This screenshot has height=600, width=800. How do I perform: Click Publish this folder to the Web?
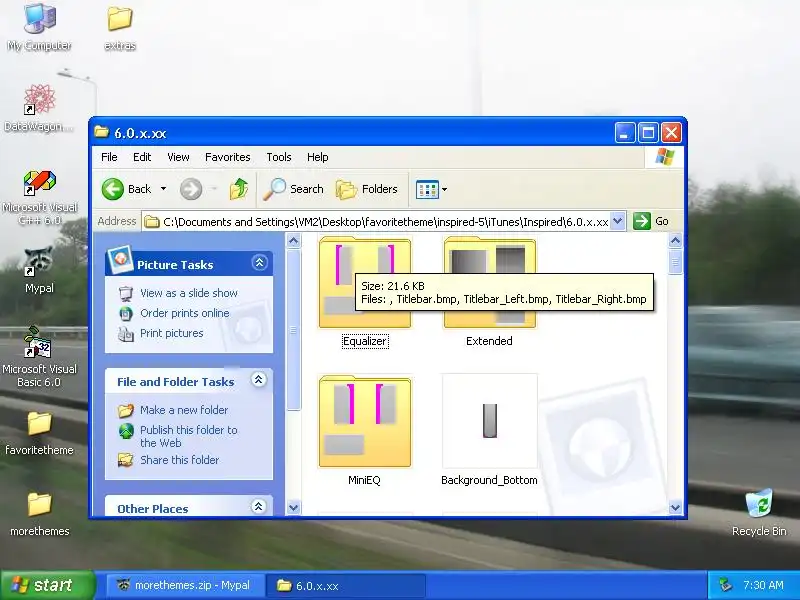(x=189, y=436)
